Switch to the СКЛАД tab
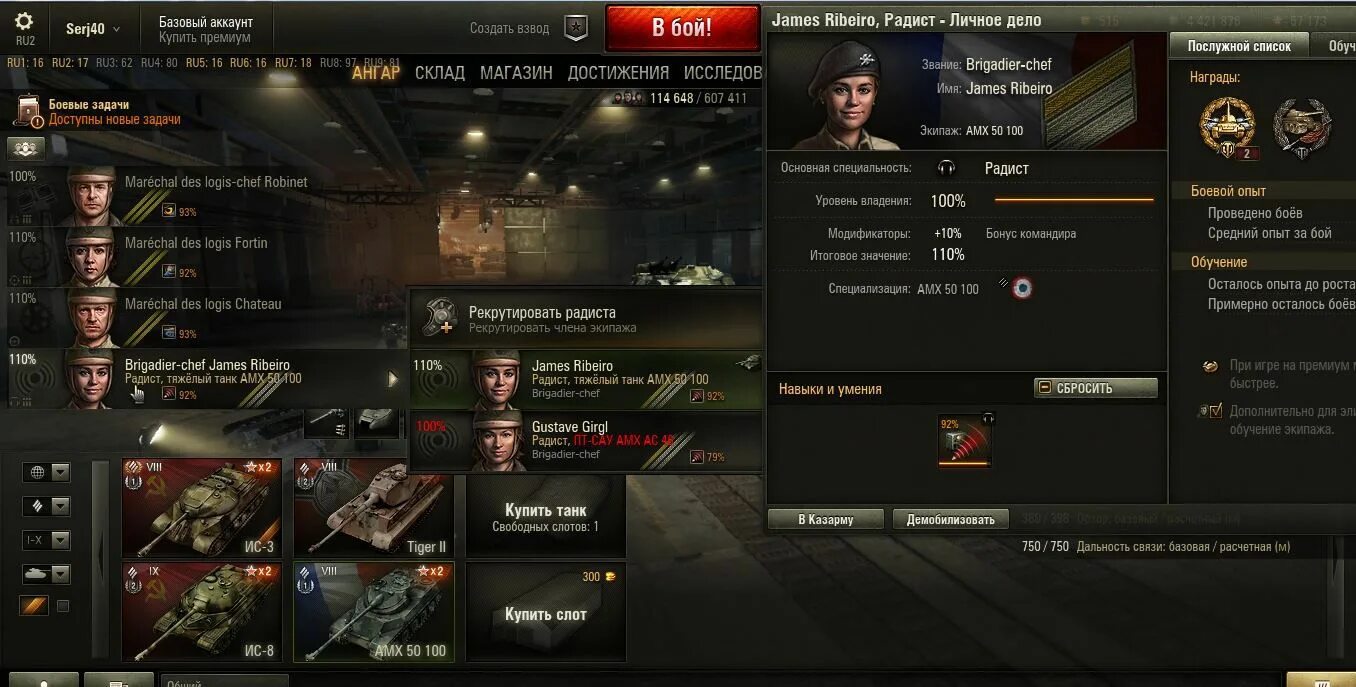The height and width of the screenshot is (687, 1356). click(x=440, y=72)
